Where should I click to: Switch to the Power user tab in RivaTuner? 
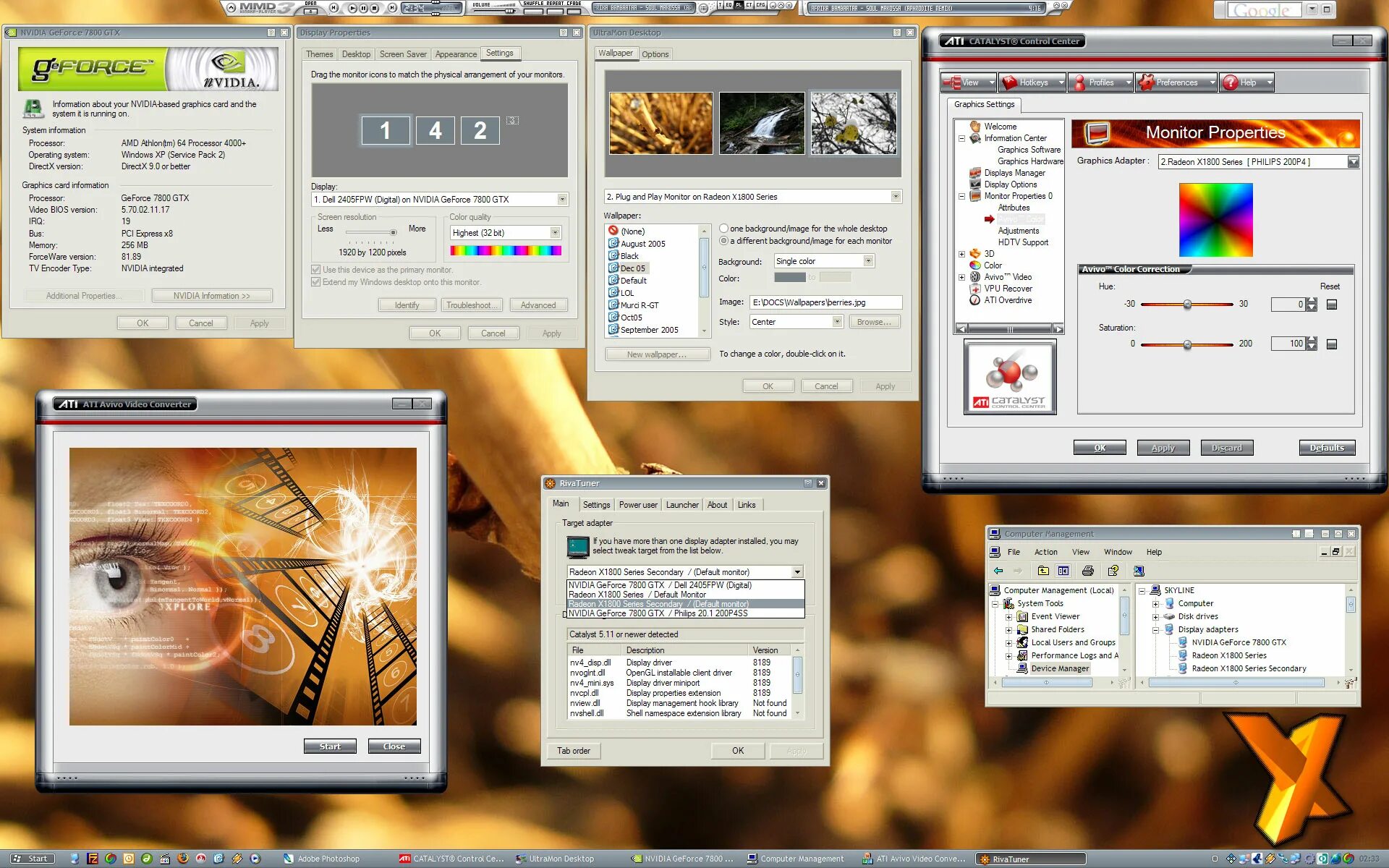coord(637,505)
